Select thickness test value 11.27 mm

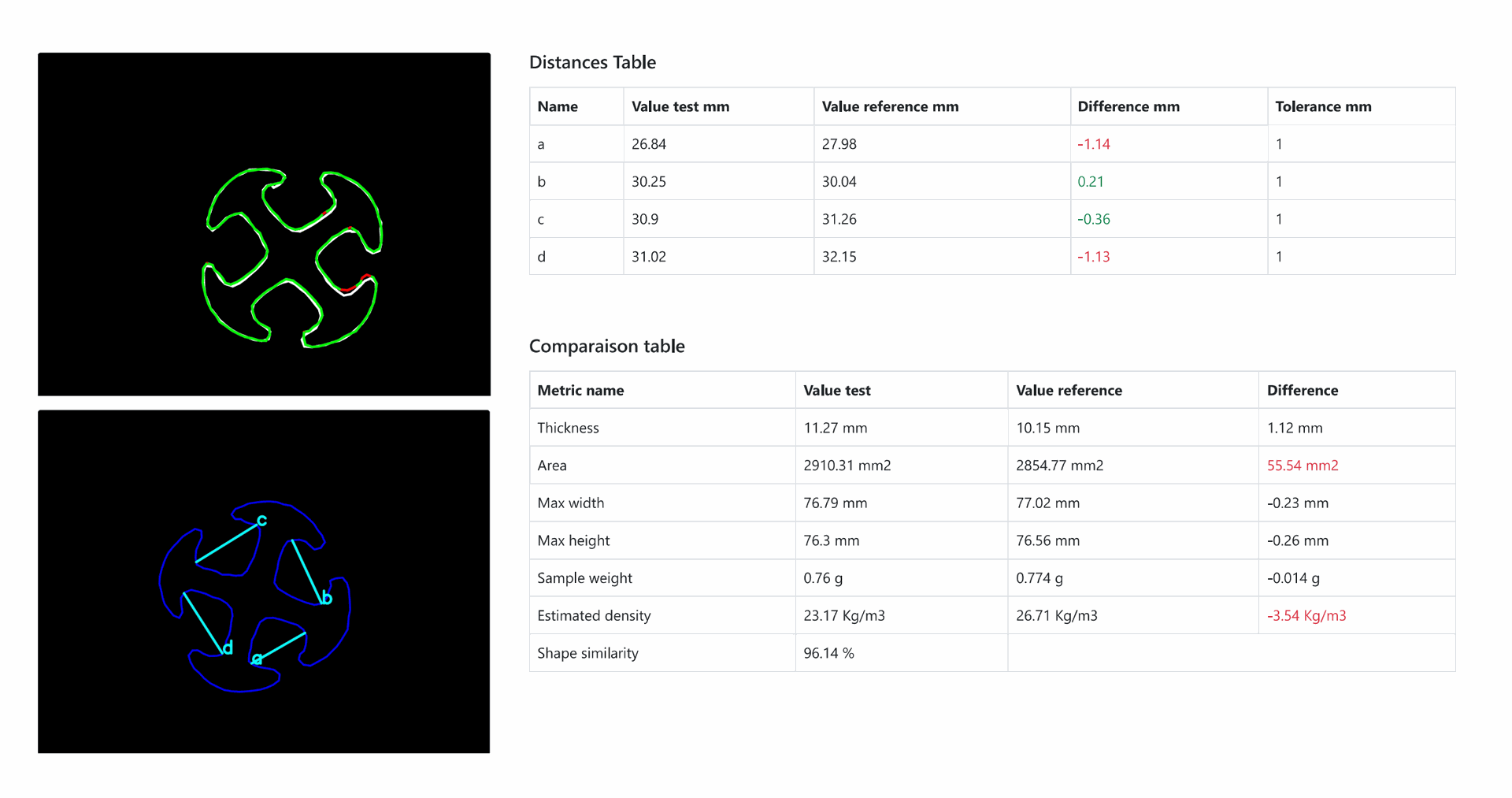pos(836,428)
